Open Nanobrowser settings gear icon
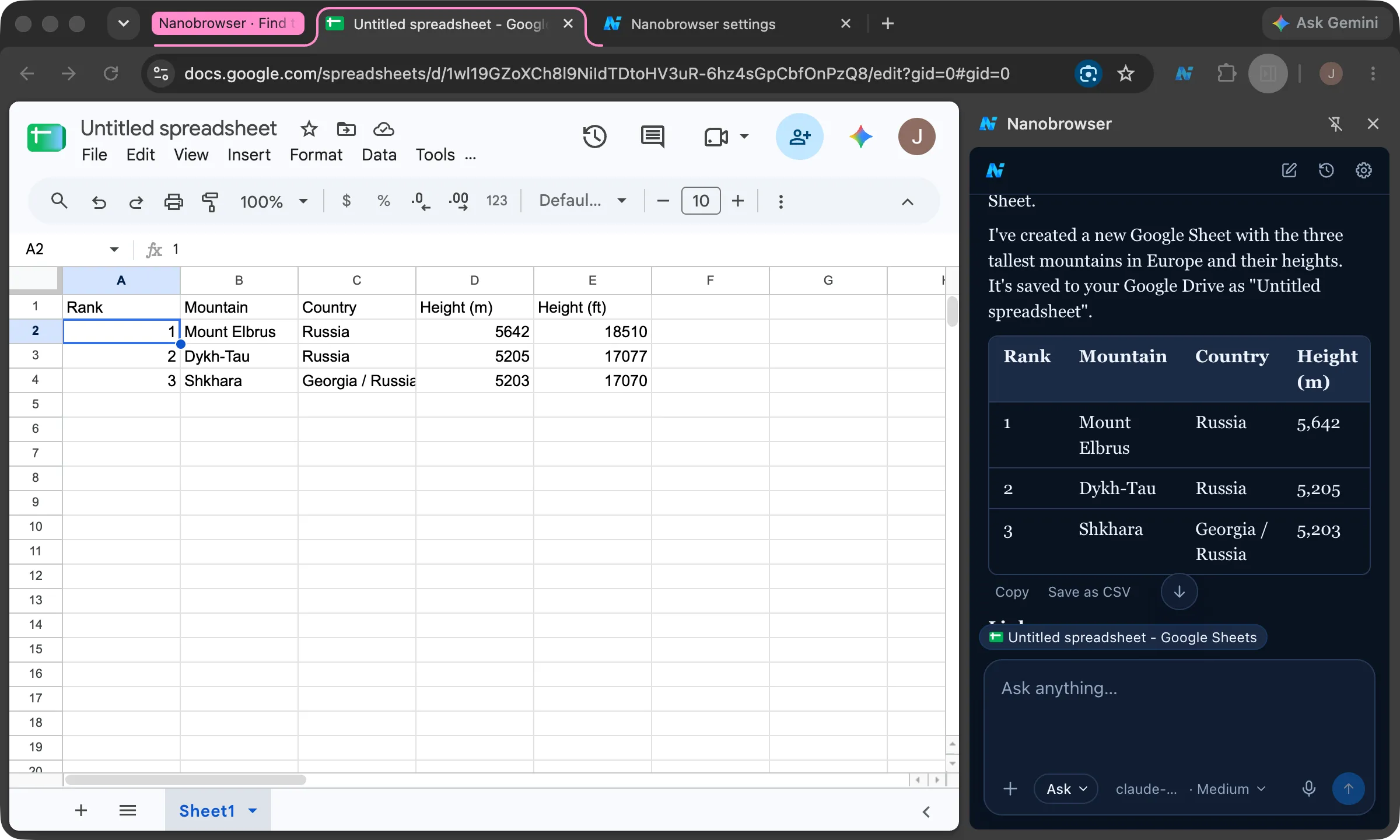This screenshot has height=840, width=1400. (1363, 170)
